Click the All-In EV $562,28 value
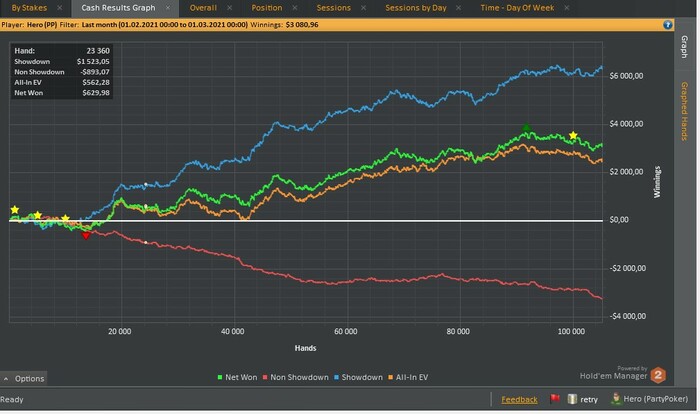This screenshot has width=700, height=414. tap(96, 82)
